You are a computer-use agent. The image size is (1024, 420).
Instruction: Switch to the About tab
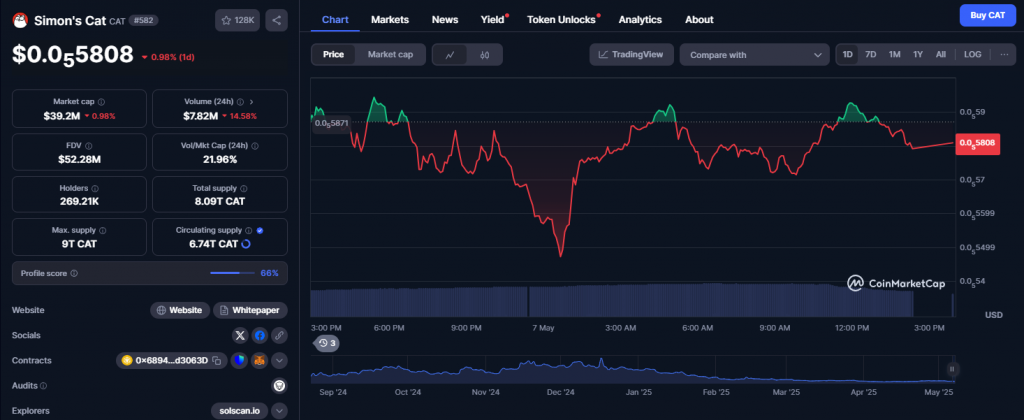click(x=699, y=20)
